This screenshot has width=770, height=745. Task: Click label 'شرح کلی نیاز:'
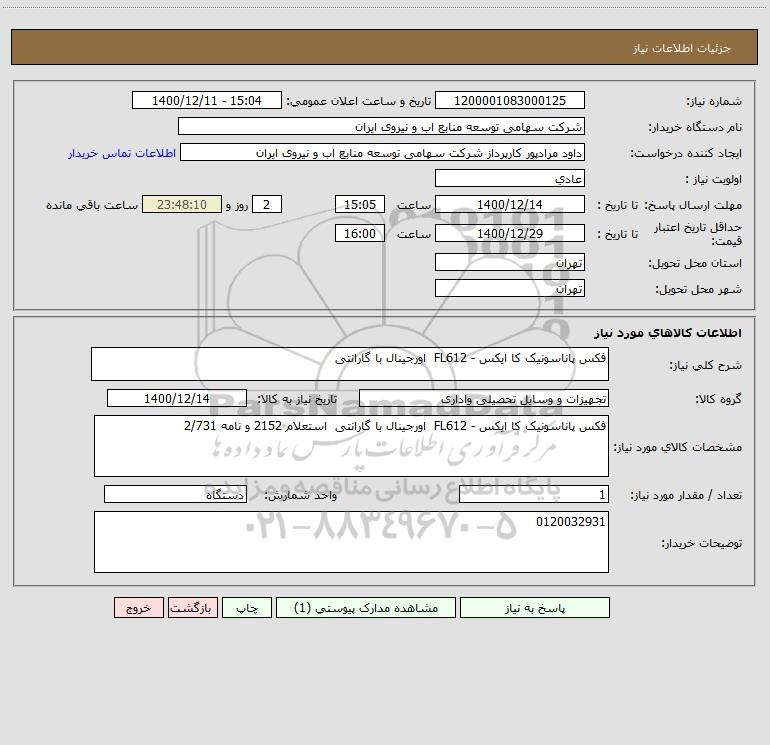click(x=705, y=365)
